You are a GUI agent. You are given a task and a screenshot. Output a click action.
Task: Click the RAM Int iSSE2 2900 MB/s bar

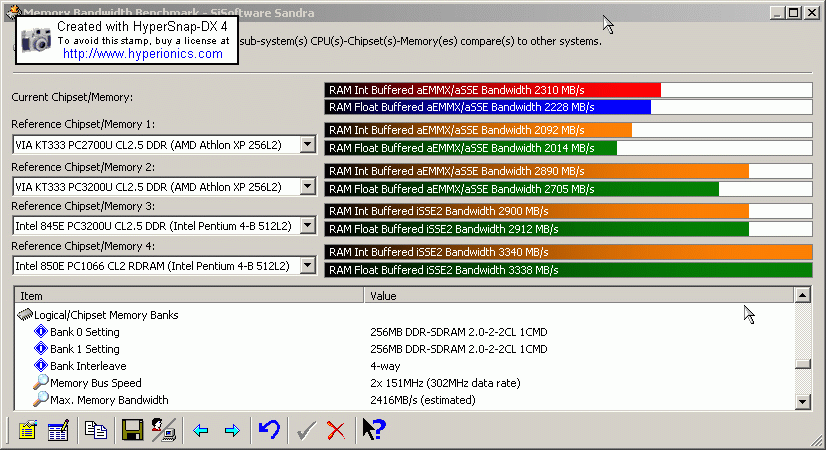point(537,211)
